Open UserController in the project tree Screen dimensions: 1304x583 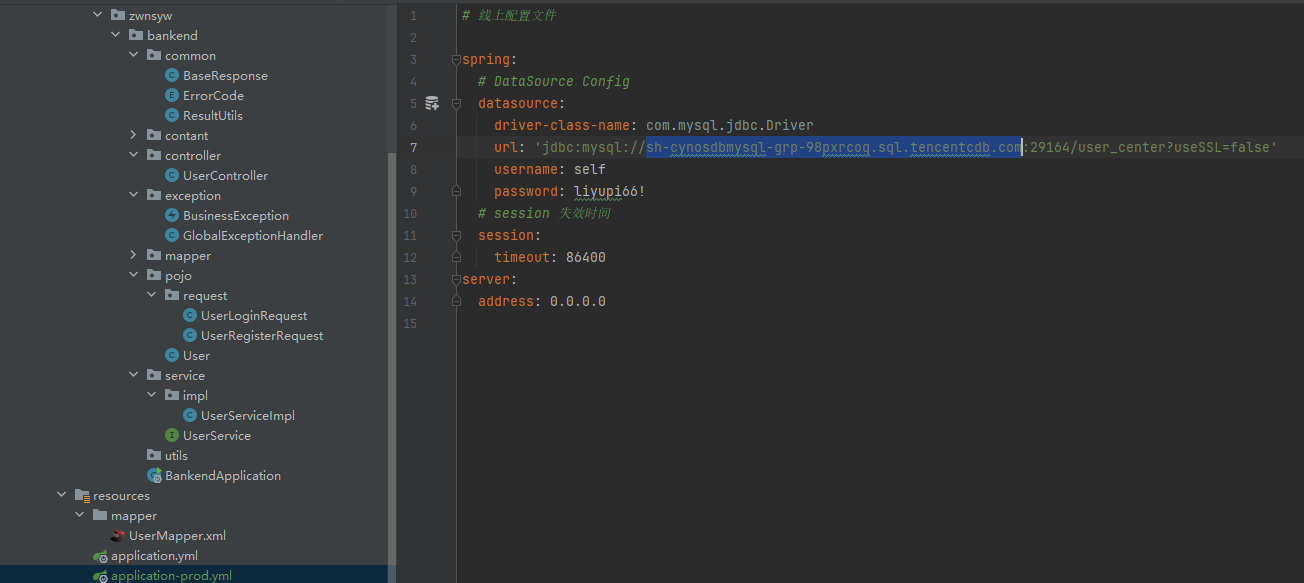pyautogui.click(x=225, y=175)
